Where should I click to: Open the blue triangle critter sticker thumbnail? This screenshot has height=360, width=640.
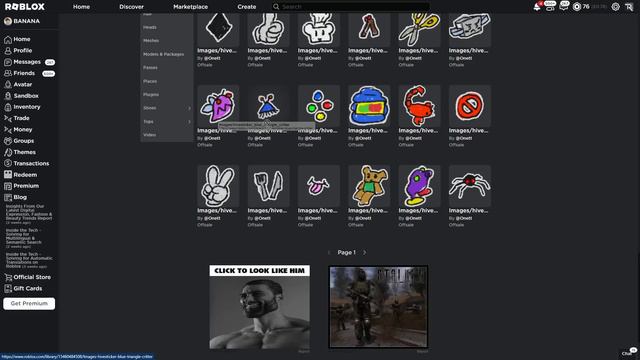[268, 106]
